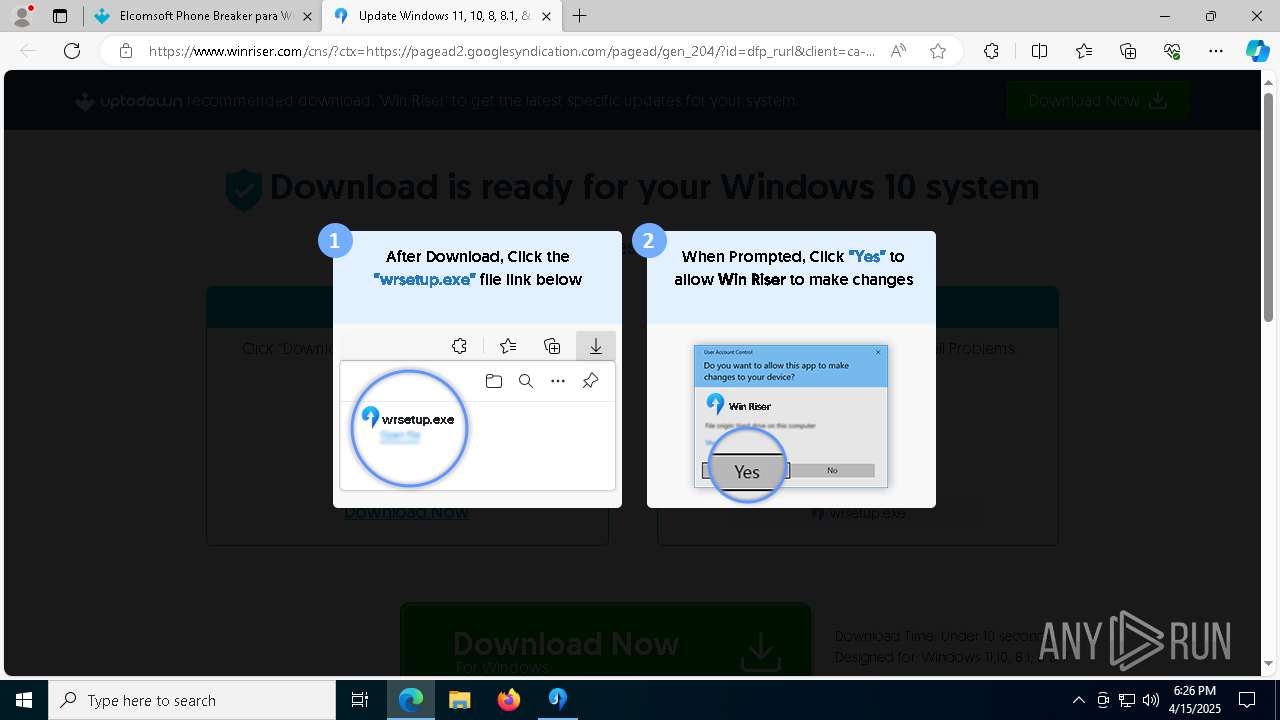1280x720 pixels.
Task: Click the page scrollbar thumb
Action: [x=1269, y=205]
